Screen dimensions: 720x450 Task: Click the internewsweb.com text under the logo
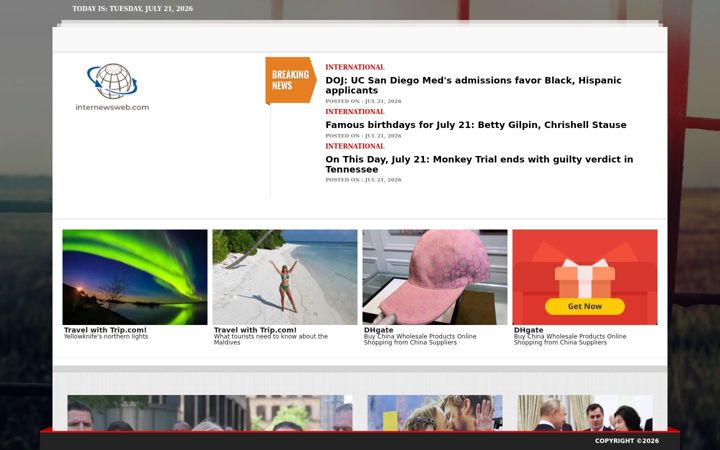tap(112, 107)
